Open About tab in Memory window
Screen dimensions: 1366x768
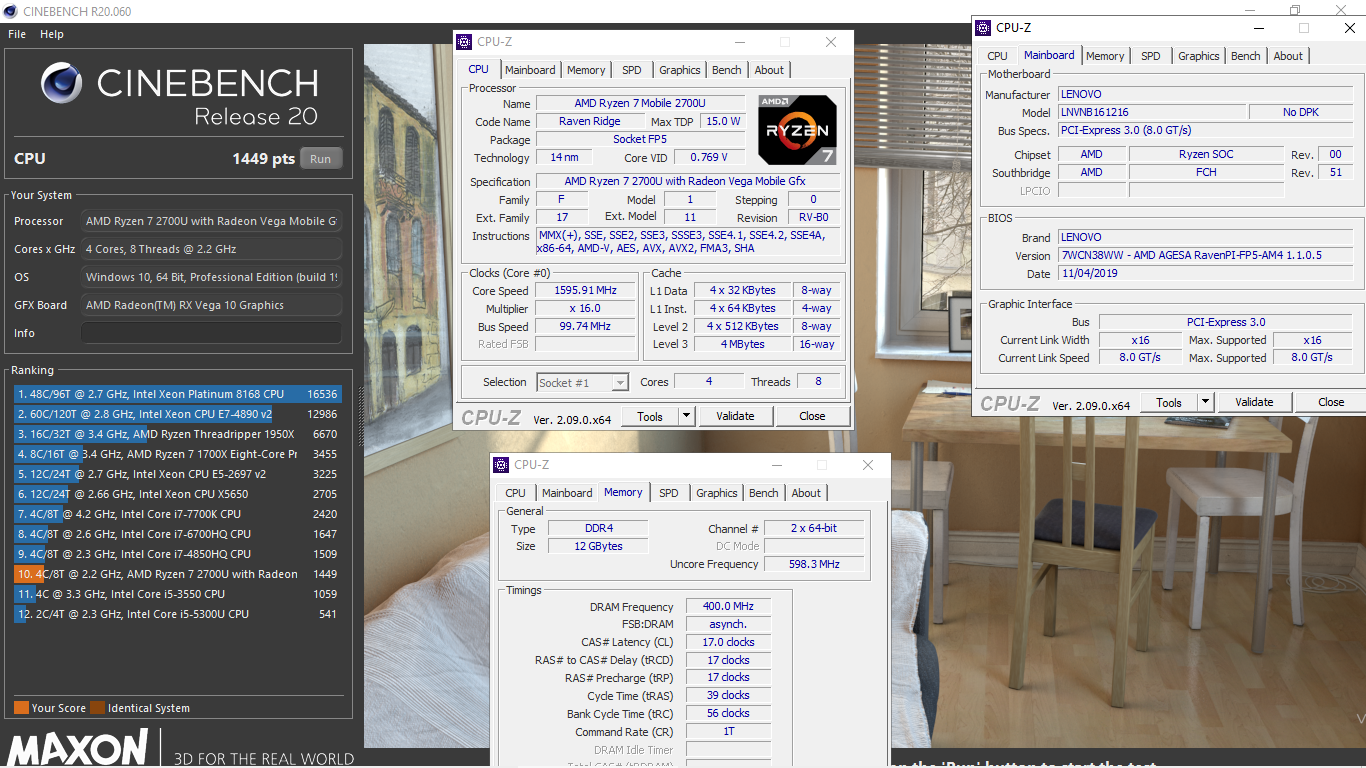coord(806,493)
